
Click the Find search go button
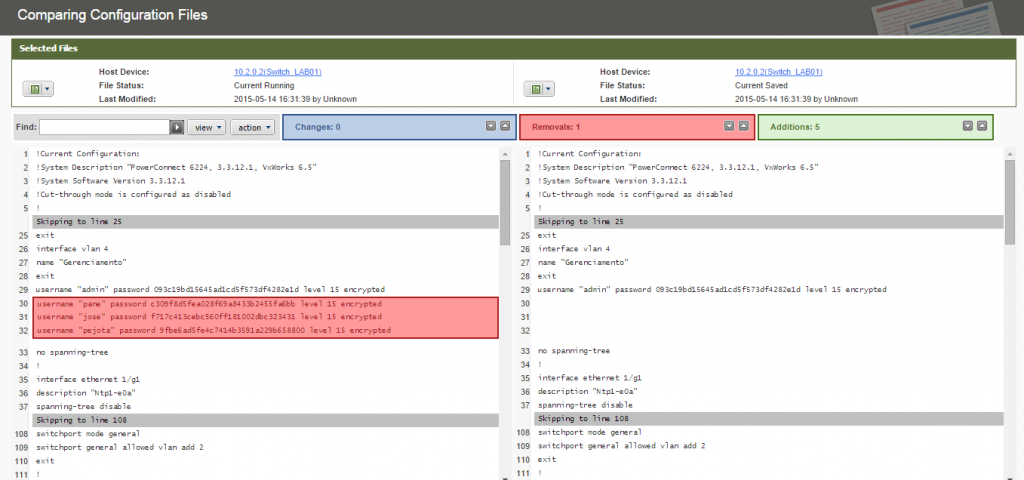click(177, 127)
